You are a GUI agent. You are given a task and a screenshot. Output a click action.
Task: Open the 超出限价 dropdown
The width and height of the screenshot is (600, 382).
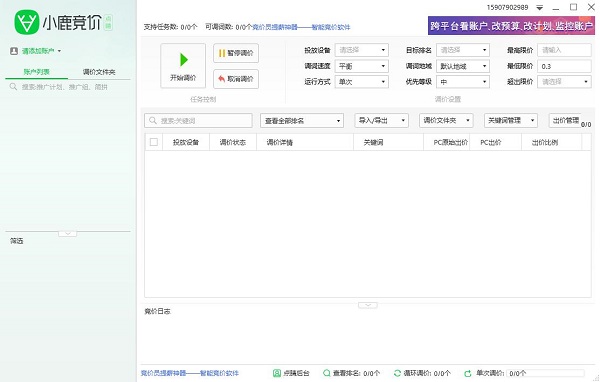point(564,82)
